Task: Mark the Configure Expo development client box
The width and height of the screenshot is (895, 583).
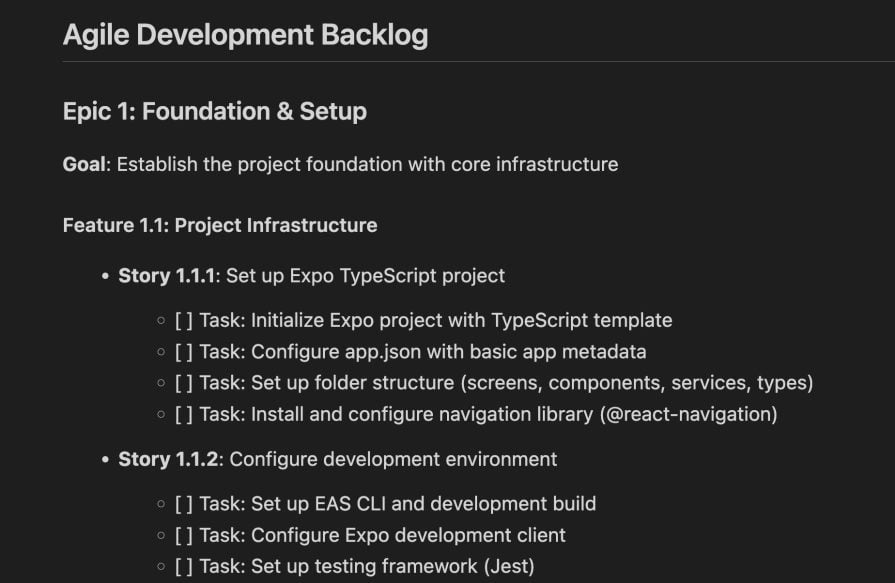Action: pyautogui.click(x=184, y=535)
